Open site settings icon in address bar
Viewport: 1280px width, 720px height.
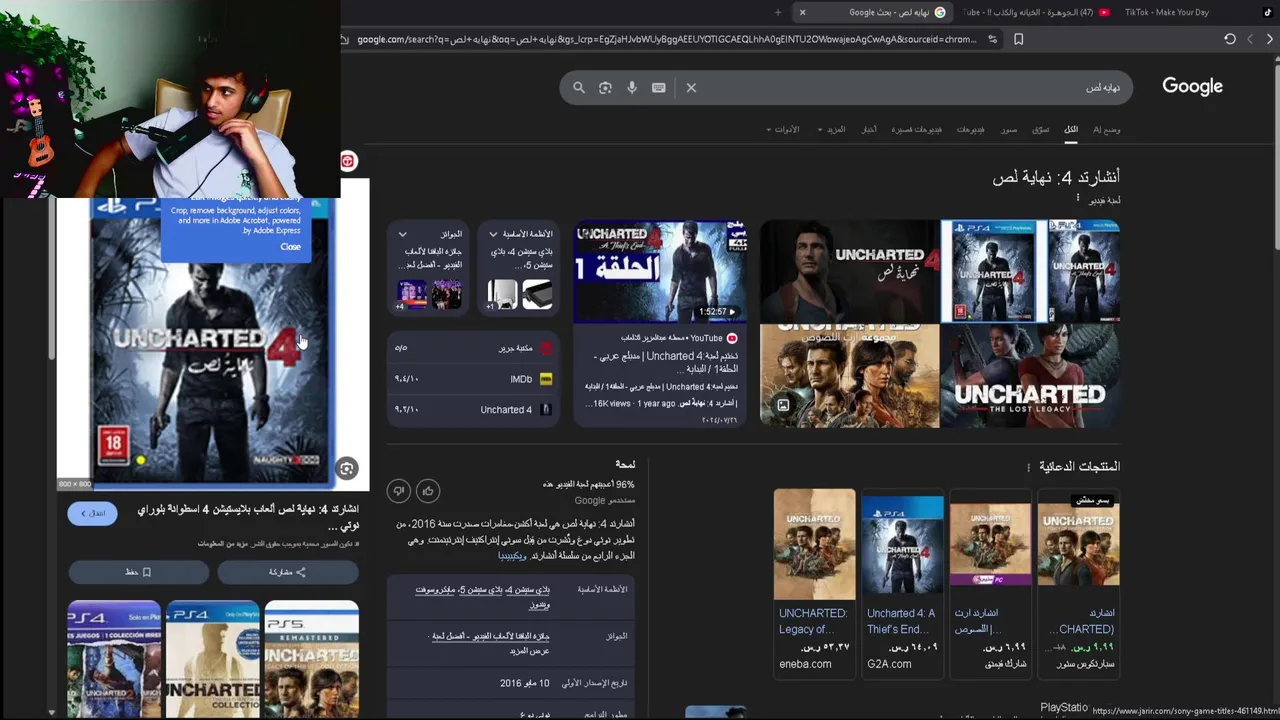[x=992, y=39]
